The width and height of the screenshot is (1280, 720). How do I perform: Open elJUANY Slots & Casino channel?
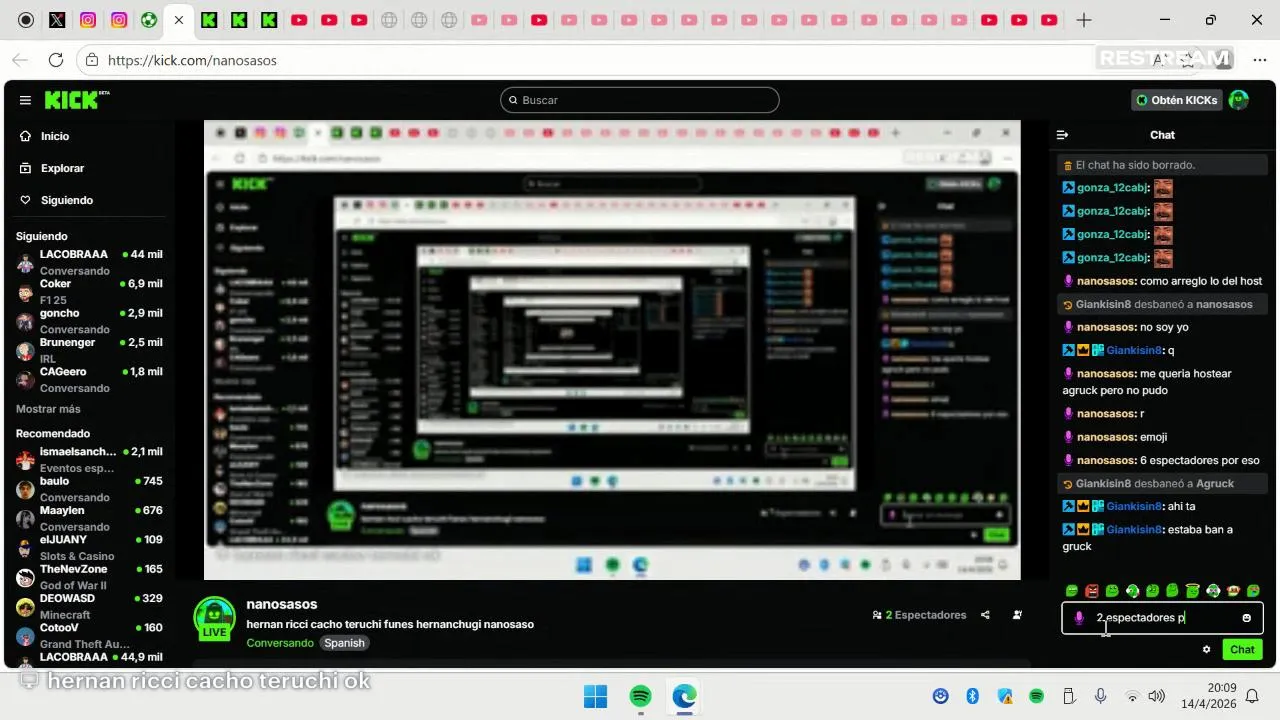coord(88,547)
